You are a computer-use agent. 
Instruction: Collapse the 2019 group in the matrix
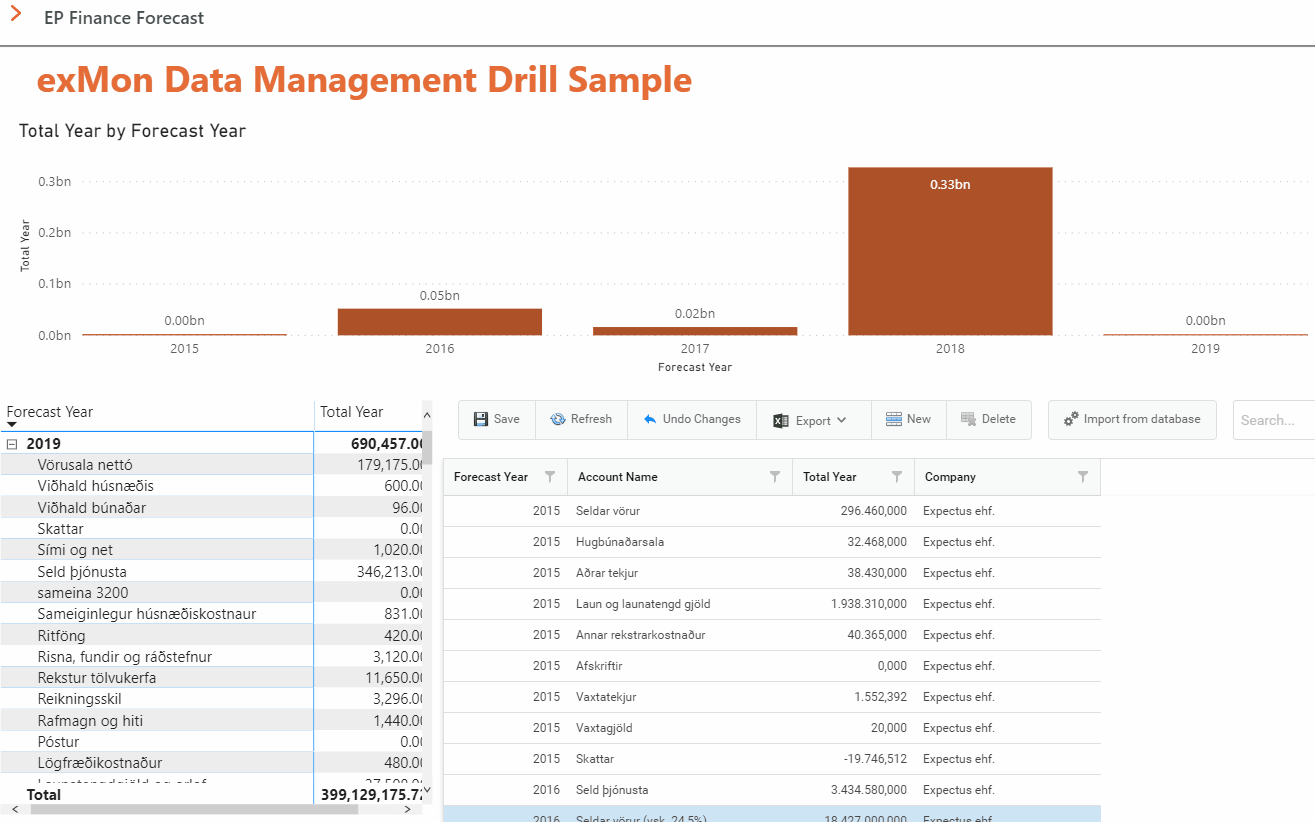(x=12, y=443)
